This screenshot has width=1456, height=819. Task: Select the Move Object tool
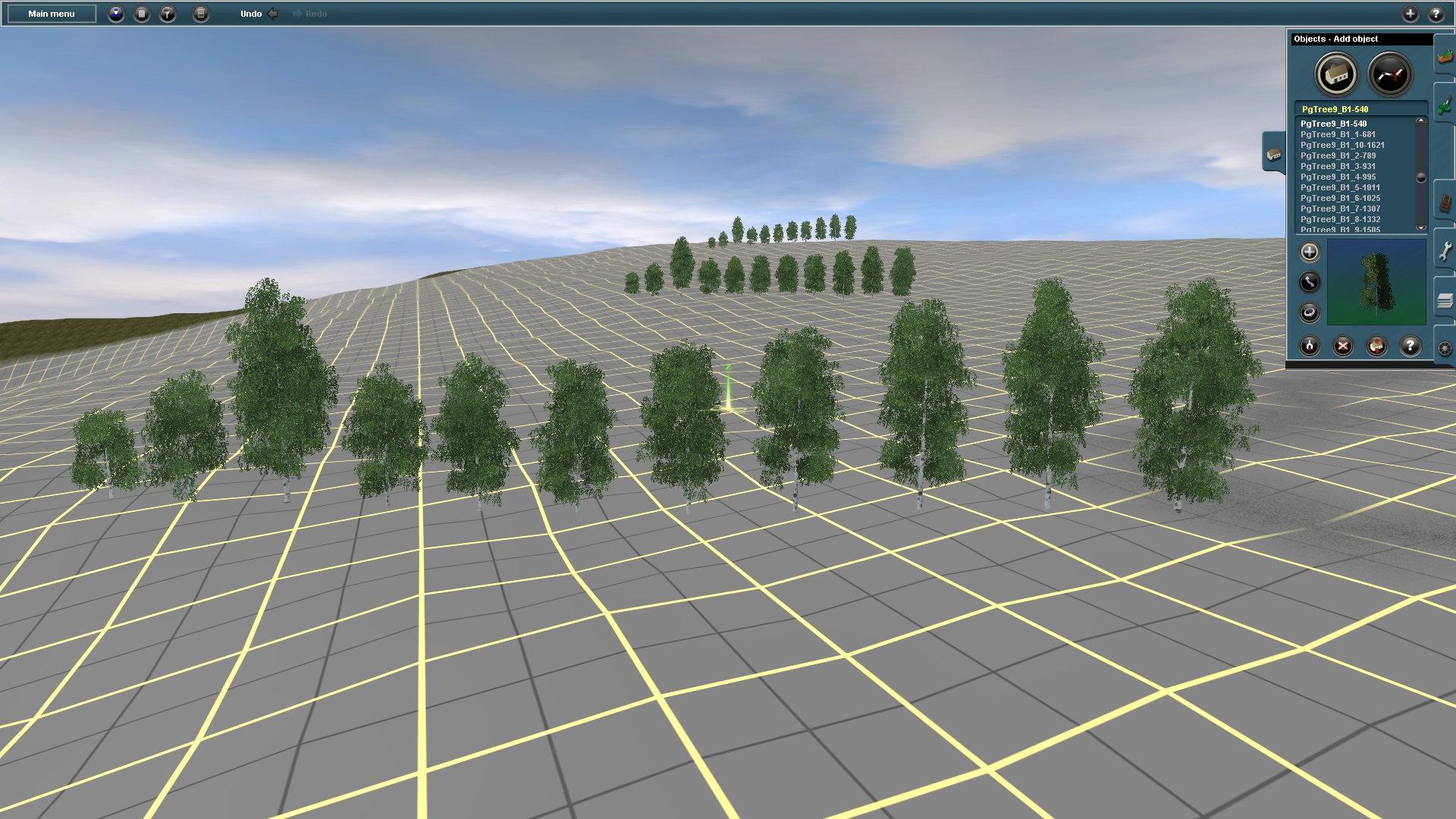[1310, 282]
